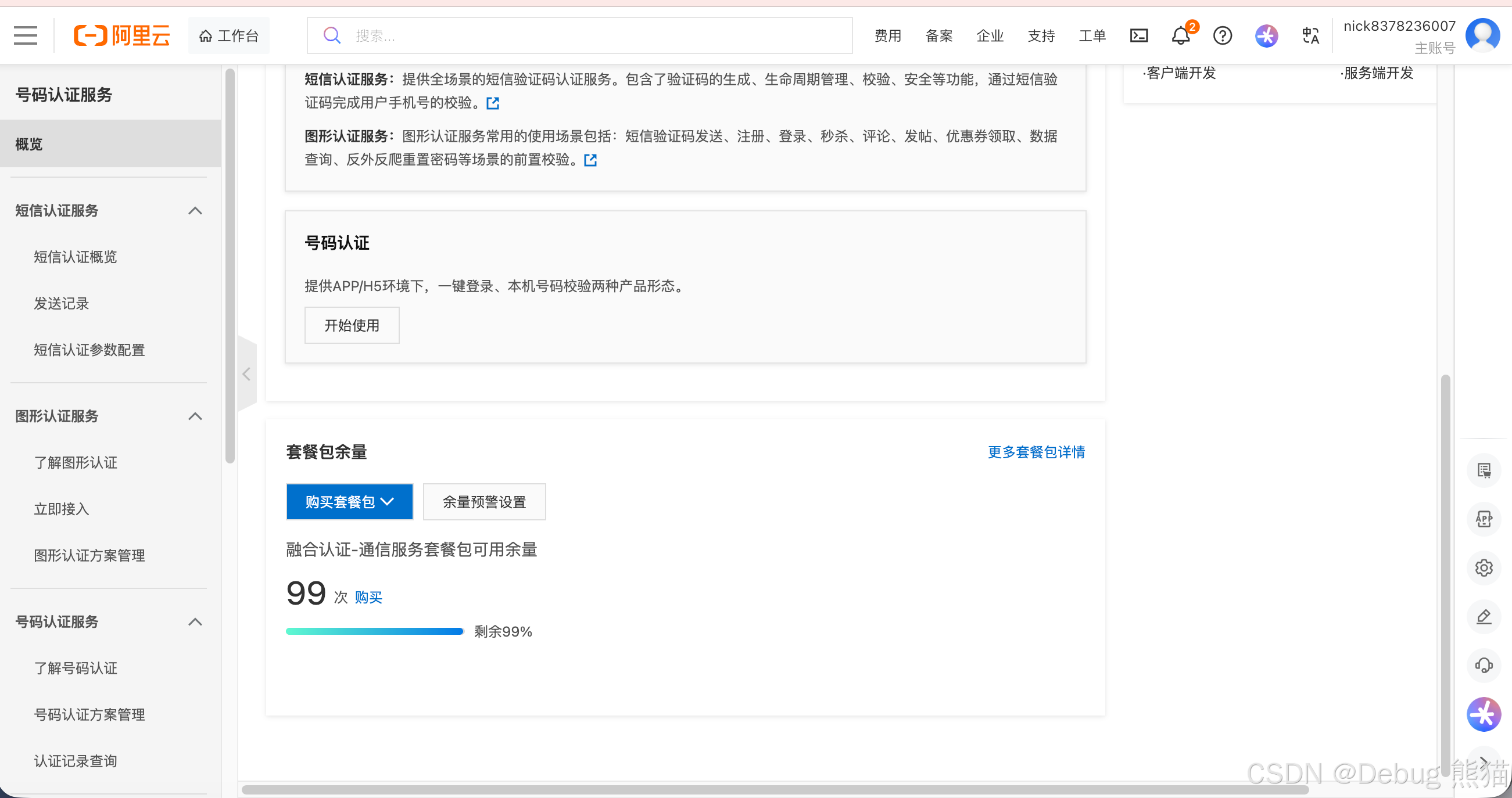Viewport: 1512px width, 798px height.
Task: Open the feedback pencil icon
Action: [x=1484, y=616]
